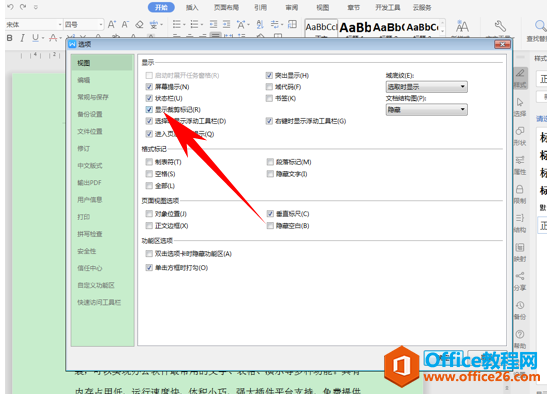This screenshot has height=394, width=547.
Task: Toggle Bold formatting in the ribbon
Action: click(x=10, y=38)
